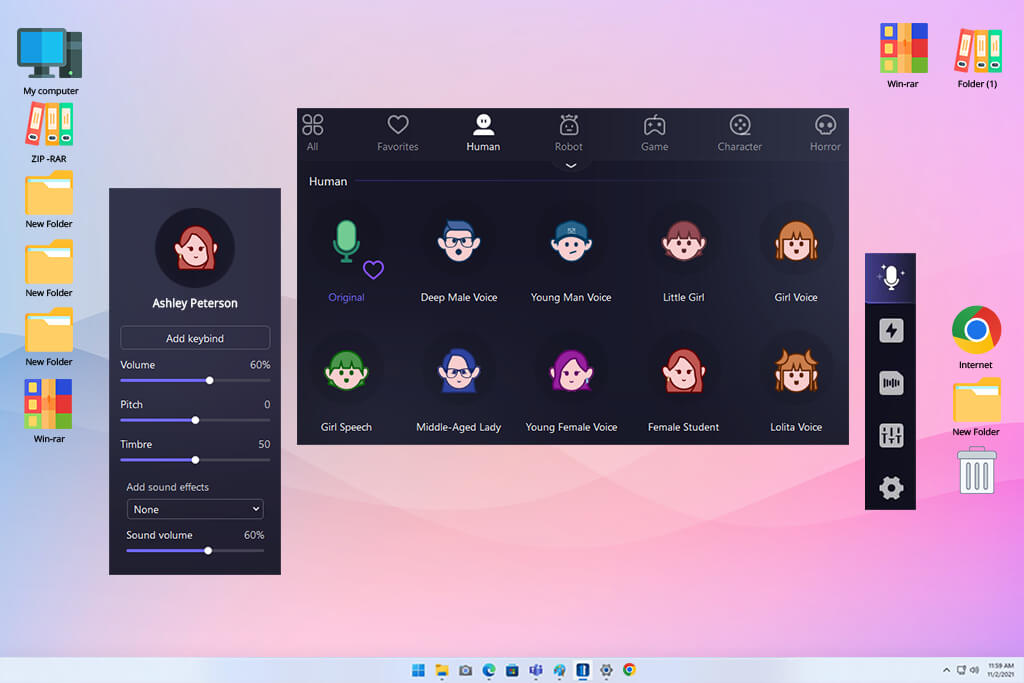Open Microsoft Teams in taskbar
Viewport: 1024px width, 683px height.
point(536,670)
